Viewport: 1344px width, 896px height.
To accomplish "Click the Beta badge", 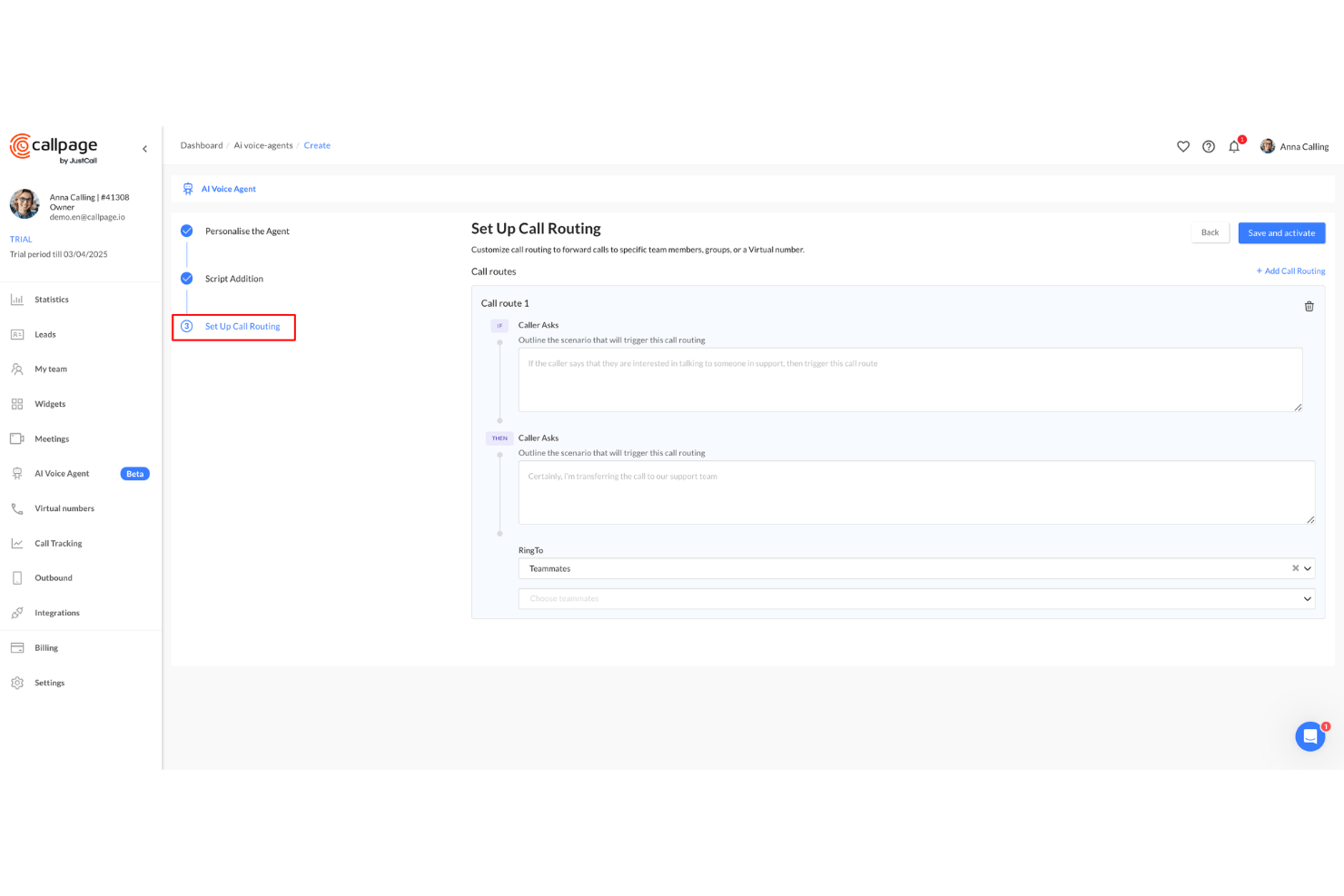I will coord(134,474).
